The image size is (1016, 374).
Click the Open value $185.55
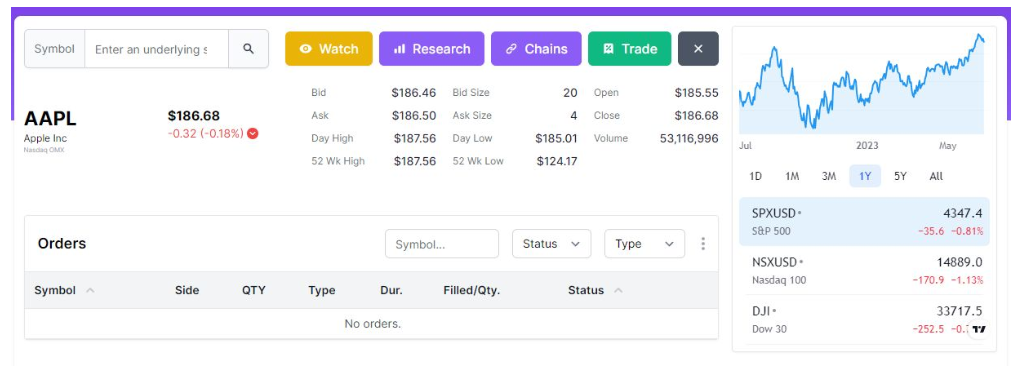tap(697, 93)
